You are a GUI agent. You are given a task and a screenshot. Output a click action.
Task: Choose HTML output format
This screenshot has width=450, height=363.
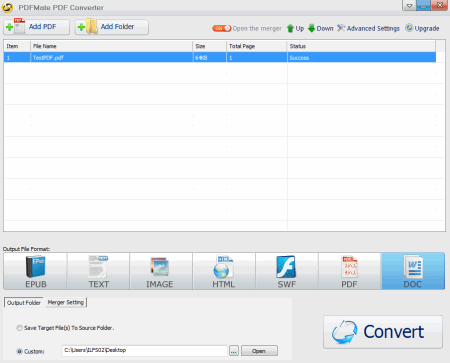(224, 271)
